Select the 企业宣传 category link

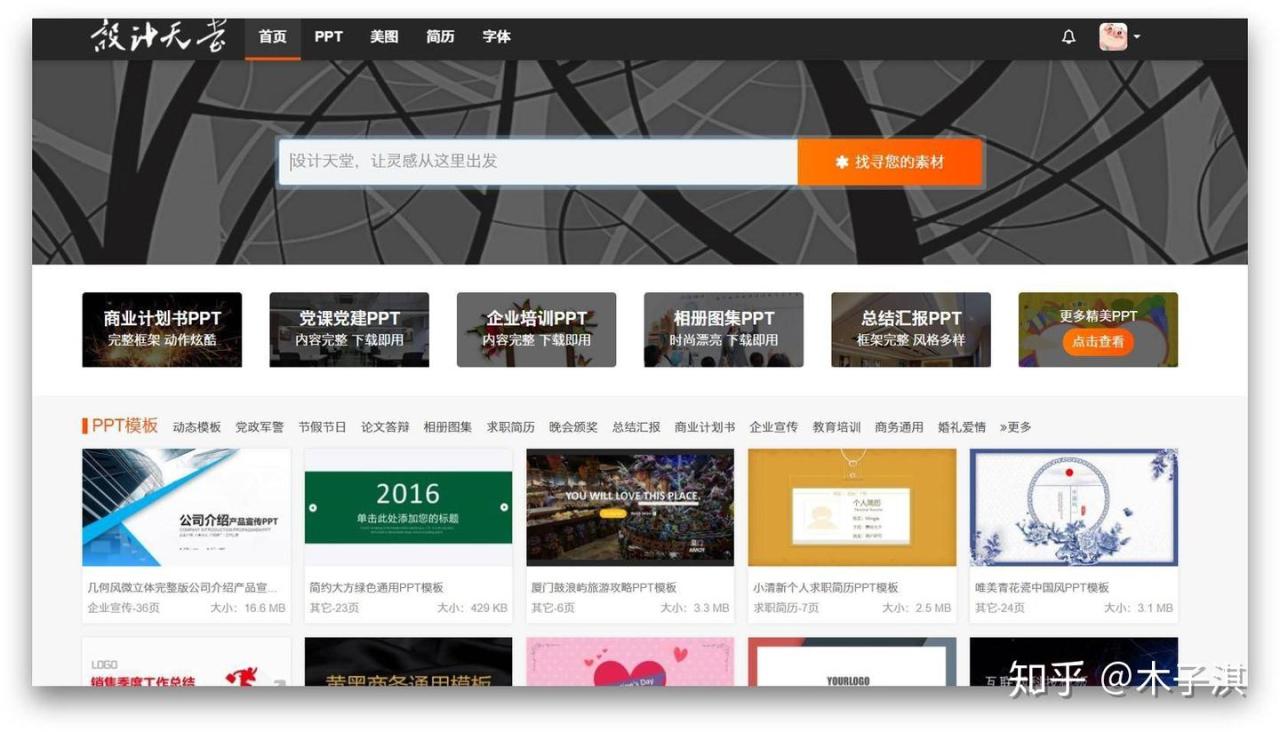(774, 427)
